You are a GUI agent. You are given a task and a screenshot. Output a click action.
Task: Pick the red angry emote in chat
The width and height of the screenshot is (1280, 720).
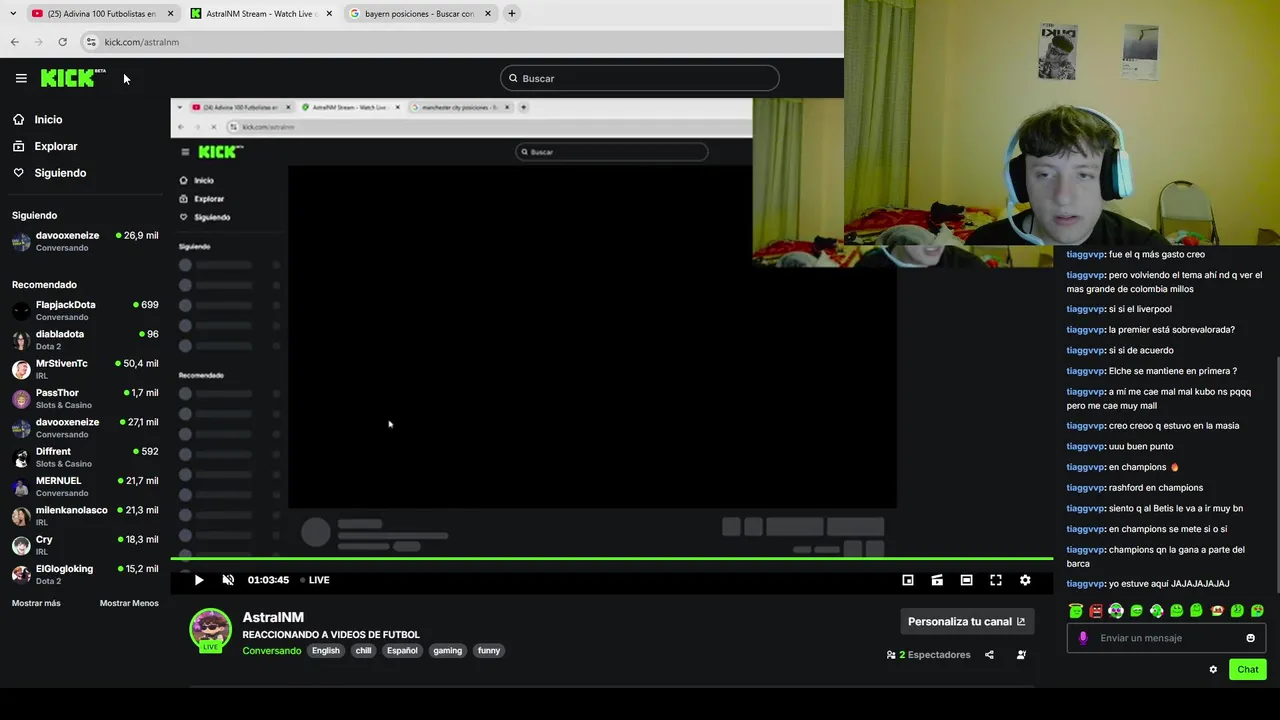pos(1096,611)
